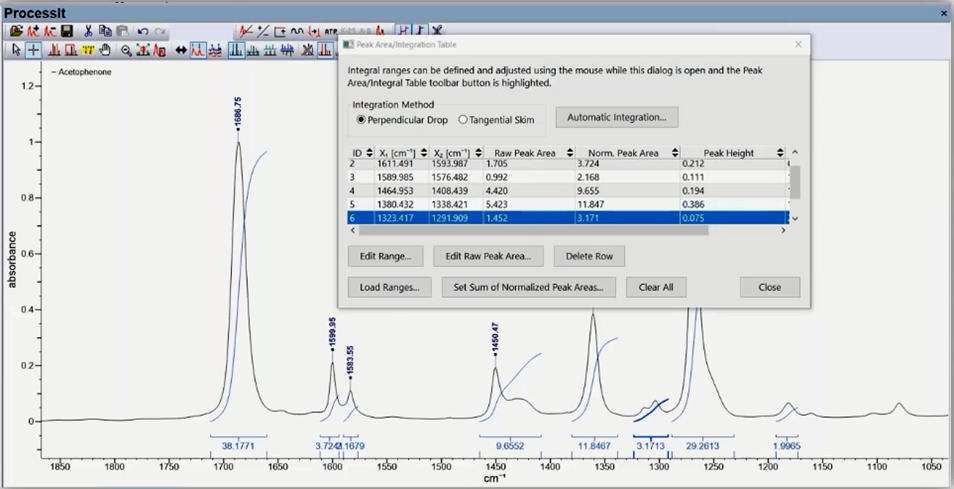Click the copy icon in toolbar

click(x=105, y=30)
